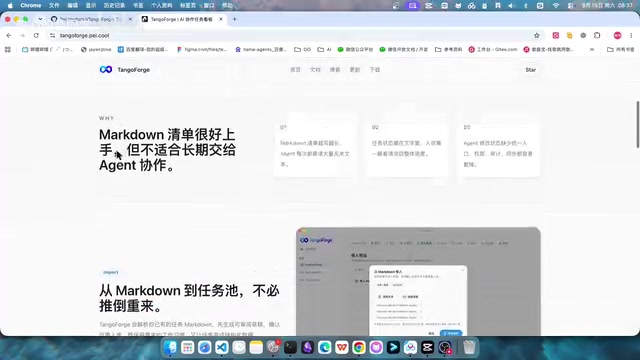640x360 pixels.
Task: Click the blue import tag label
Action: 111,272
